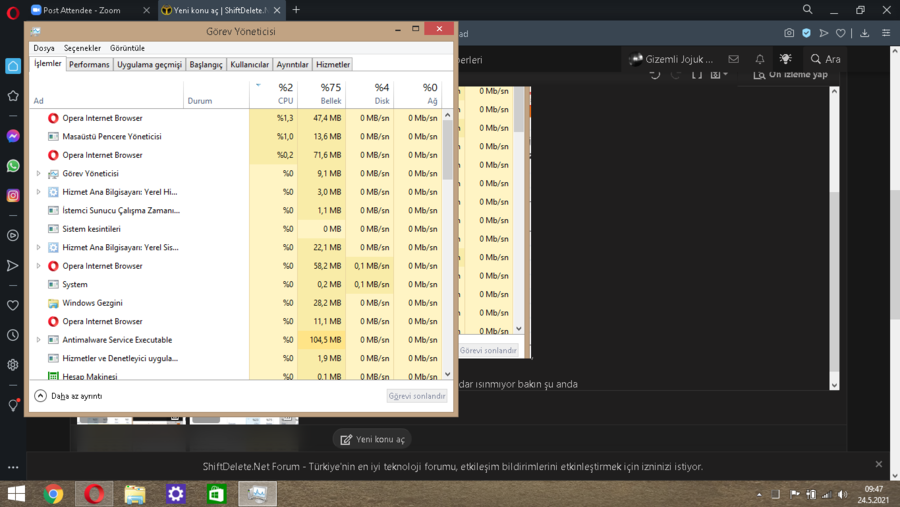Switch to the Post Attendee - Zoom tab
The image size is (900, 507).
[x=82, y=10]
